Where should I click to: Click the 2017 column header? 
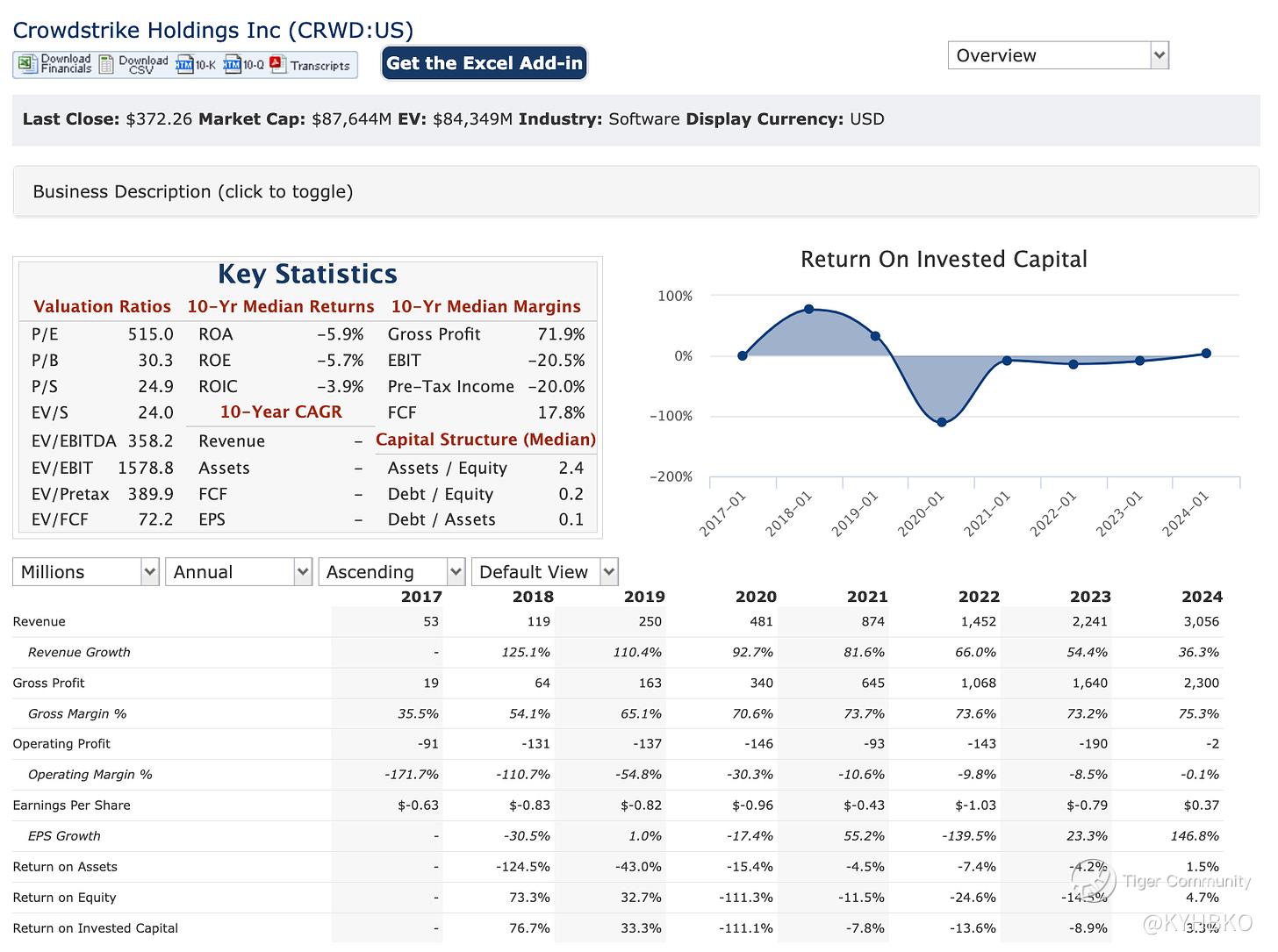[421, 596]
